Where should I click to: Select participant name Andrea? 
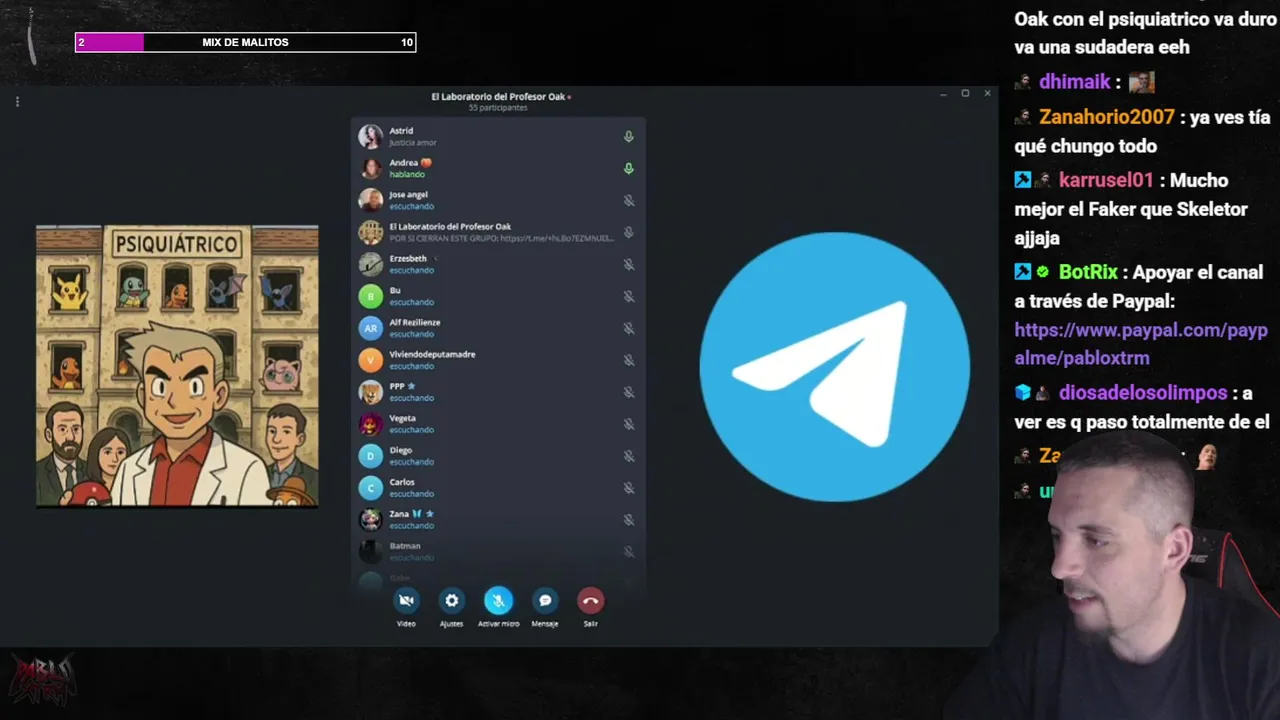(x=404, y=163)
